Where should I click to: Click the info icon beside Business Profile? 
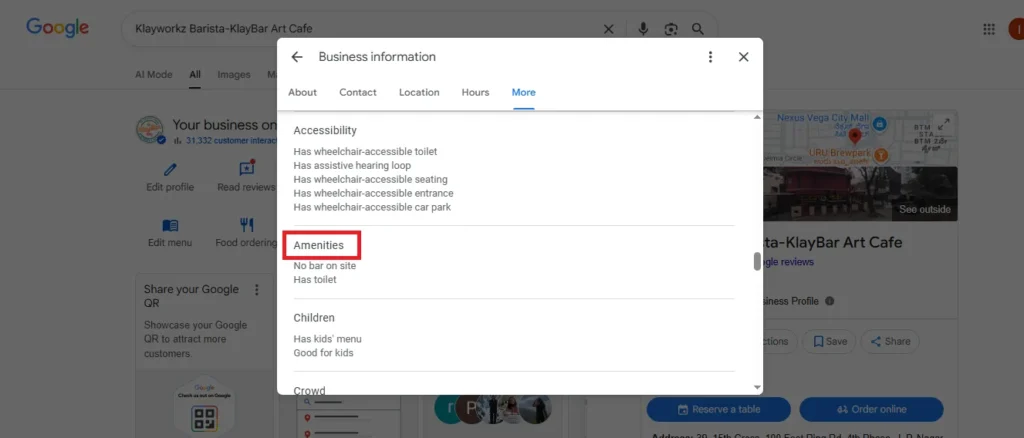829,302
